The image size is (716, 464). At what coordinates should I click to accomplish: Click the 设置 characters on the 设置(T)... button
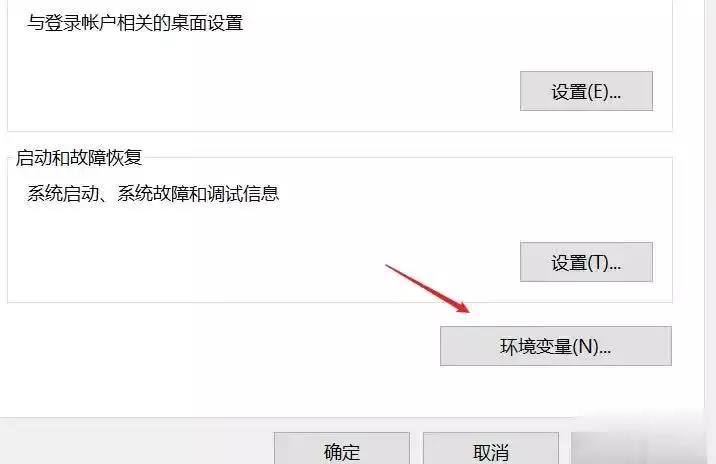[x=569, y=263]
